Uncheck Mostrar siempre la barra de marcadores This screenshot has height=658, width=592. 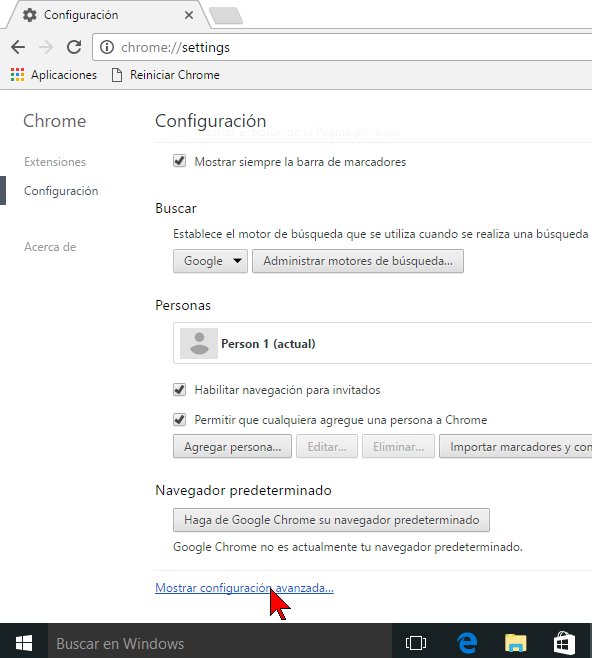point(180,161)
